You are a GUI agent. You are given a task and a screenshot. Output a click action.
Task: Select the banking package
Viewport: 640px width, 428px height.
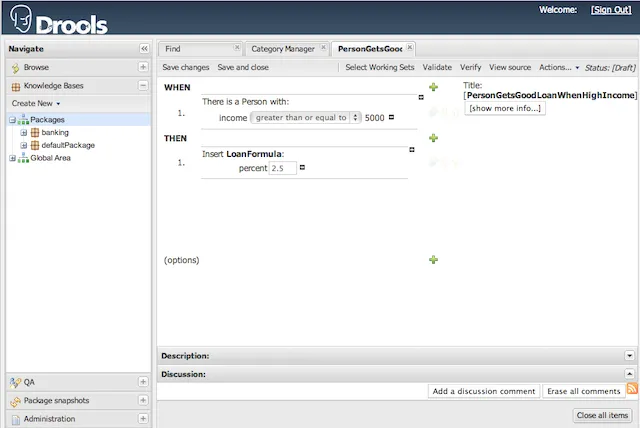coord(55,133)
